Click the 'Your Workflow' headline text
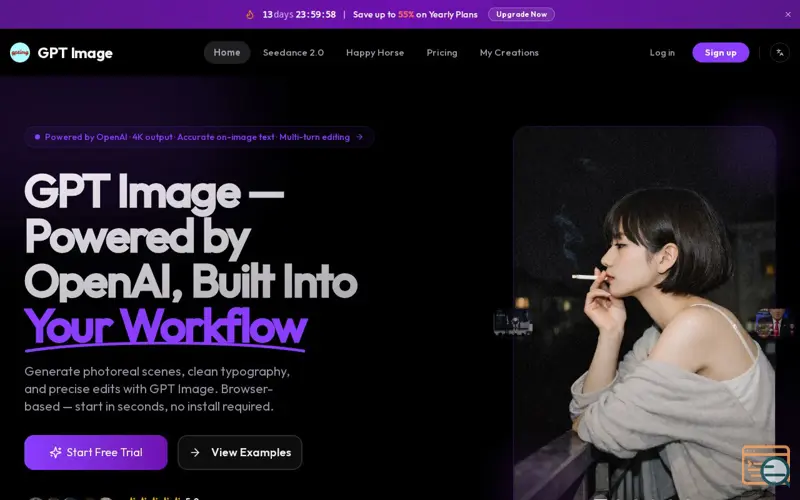The width and height of the screenshot is (800, 500). click(x=165, y=327)
